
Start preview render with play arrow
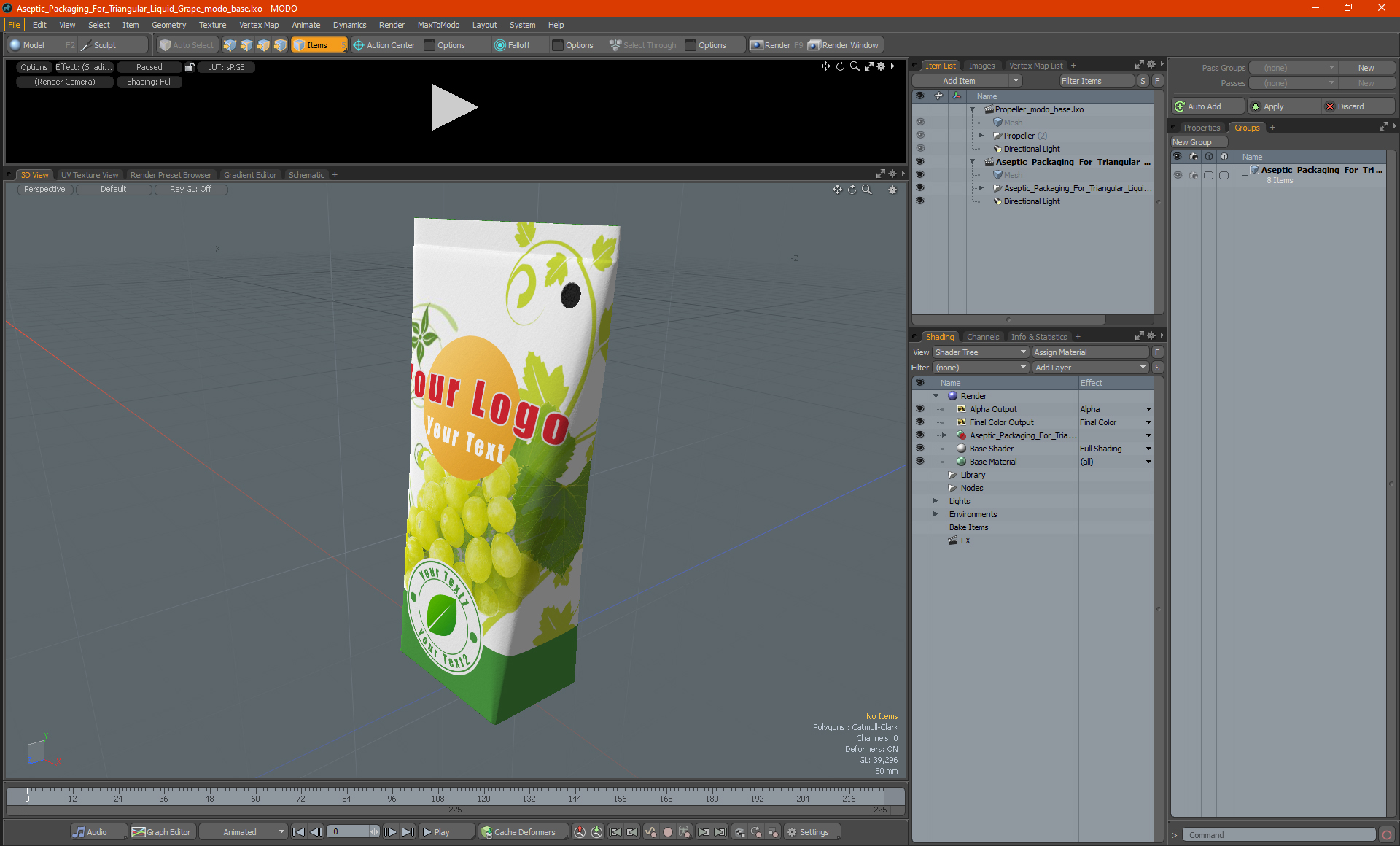454,107
